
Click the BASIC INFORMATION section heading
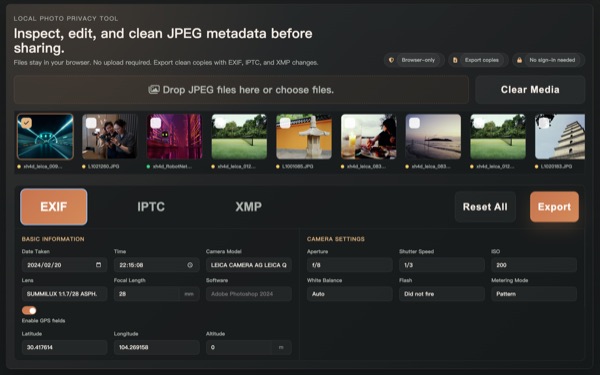tap(53, 239)
